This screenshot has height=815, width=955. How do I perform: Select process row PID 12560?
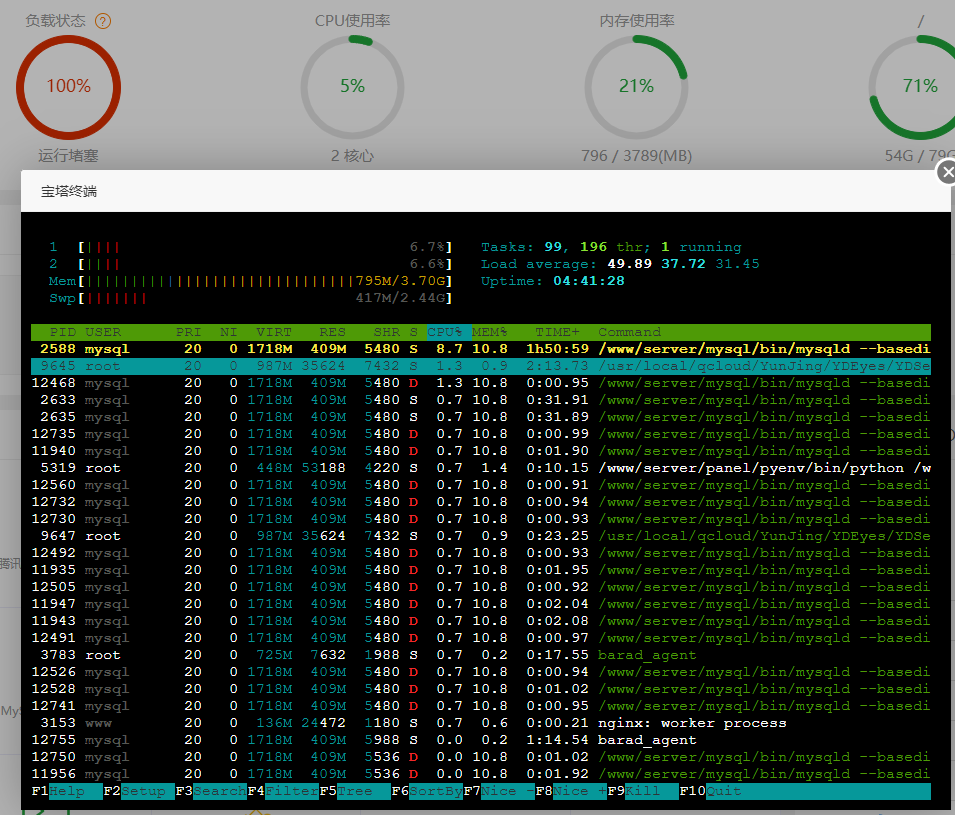point(481,485)
